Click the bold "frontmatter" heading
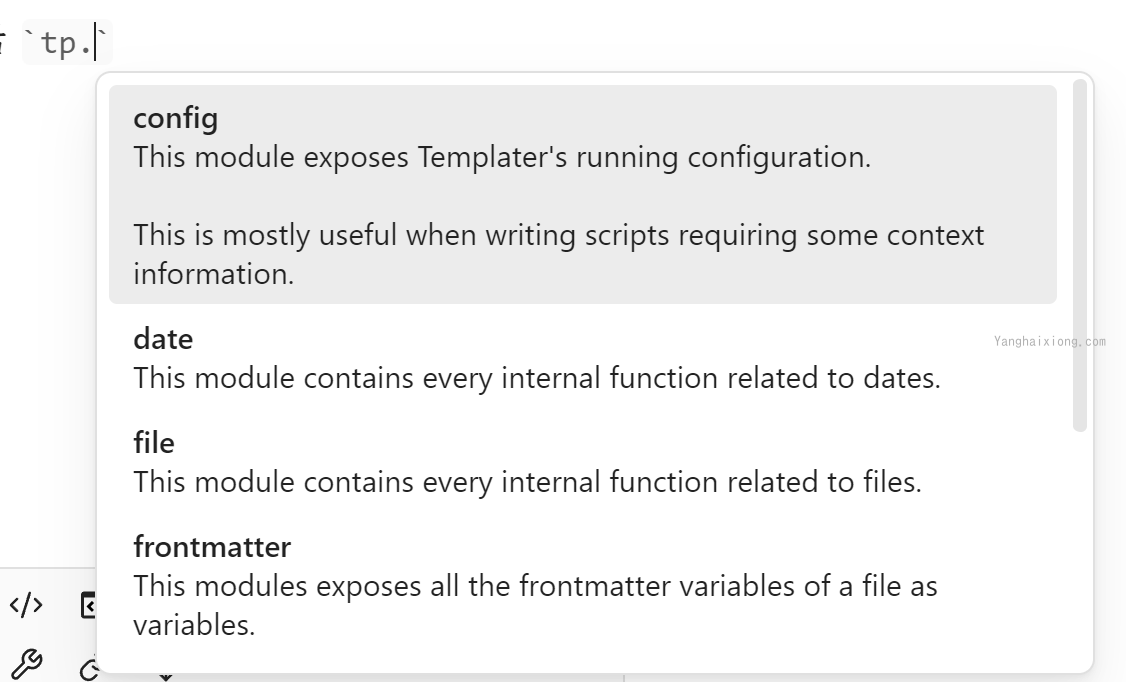 click(212, 547)
